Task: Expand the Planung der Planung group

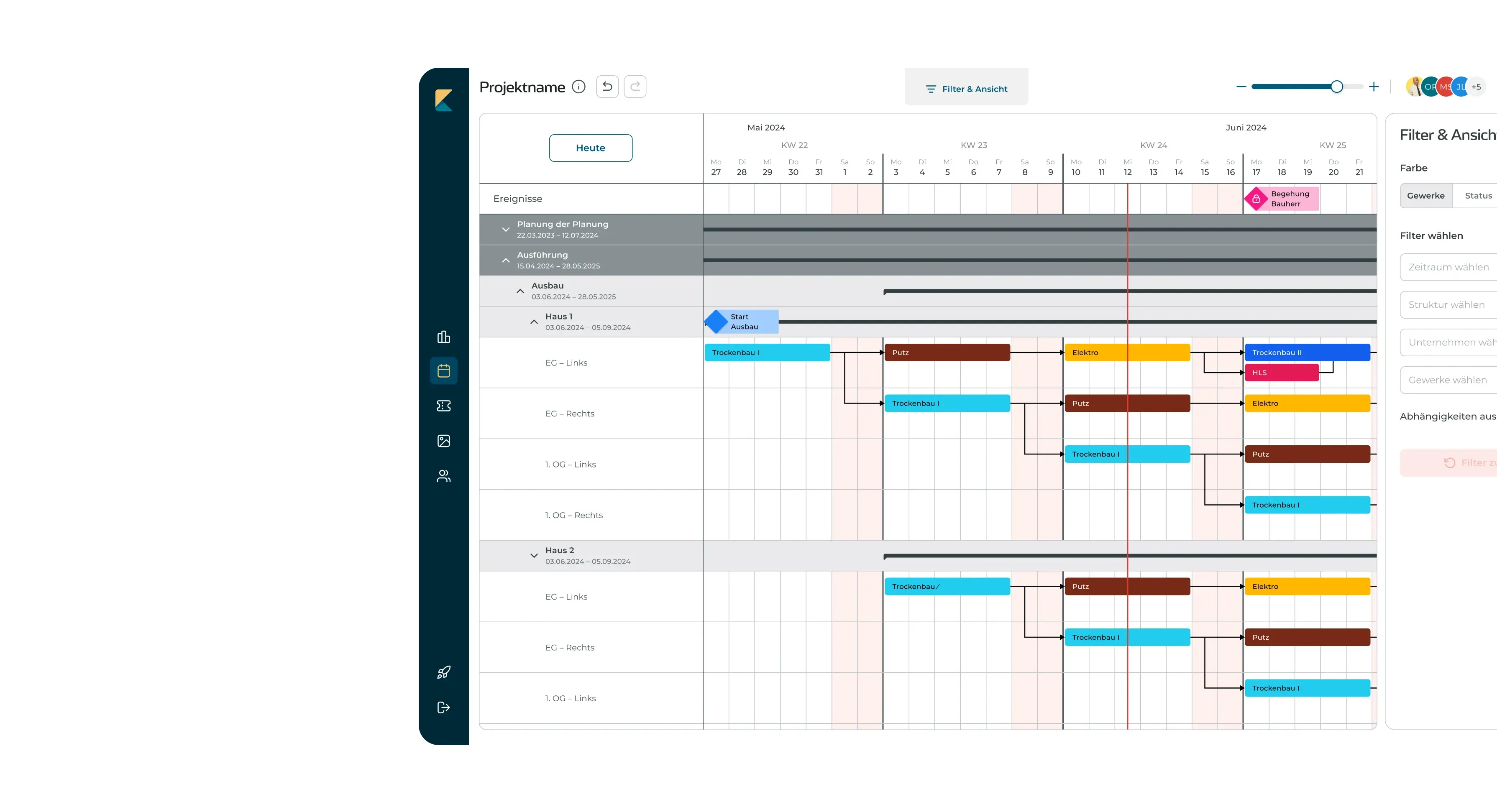Action: [506, 230]
